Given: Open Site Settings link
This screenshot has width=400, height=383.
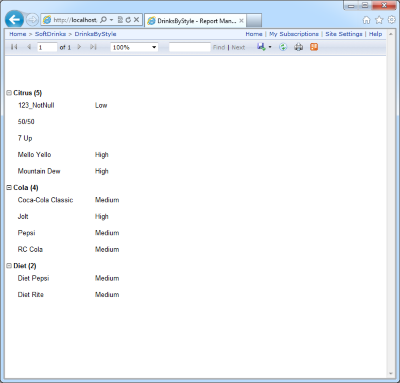Looking at the screenshot, I should (344, 34).
